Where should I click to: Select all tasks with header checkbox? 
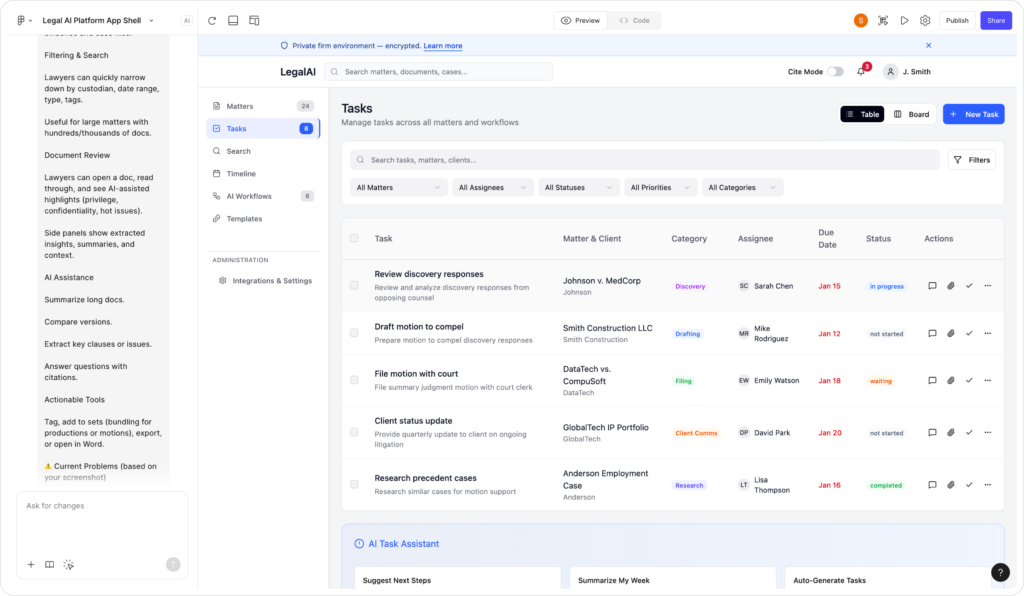click(354, 239)
